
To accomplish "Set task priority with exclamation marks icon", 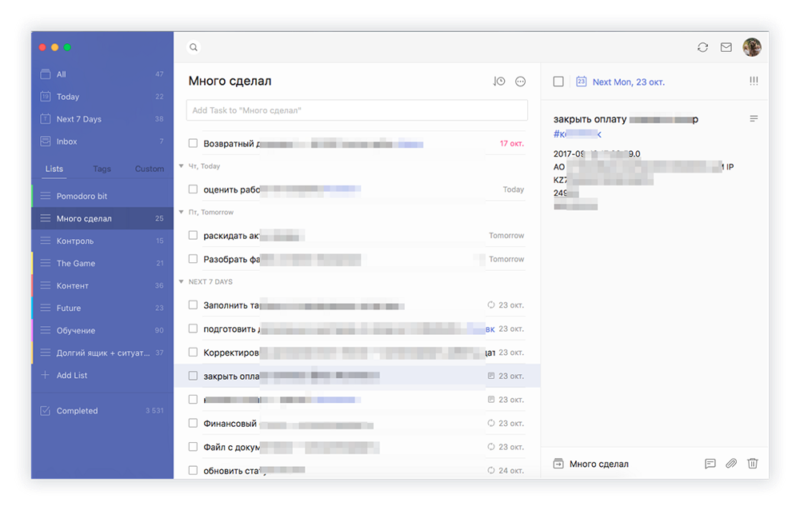I will click(x=754, y=81).
